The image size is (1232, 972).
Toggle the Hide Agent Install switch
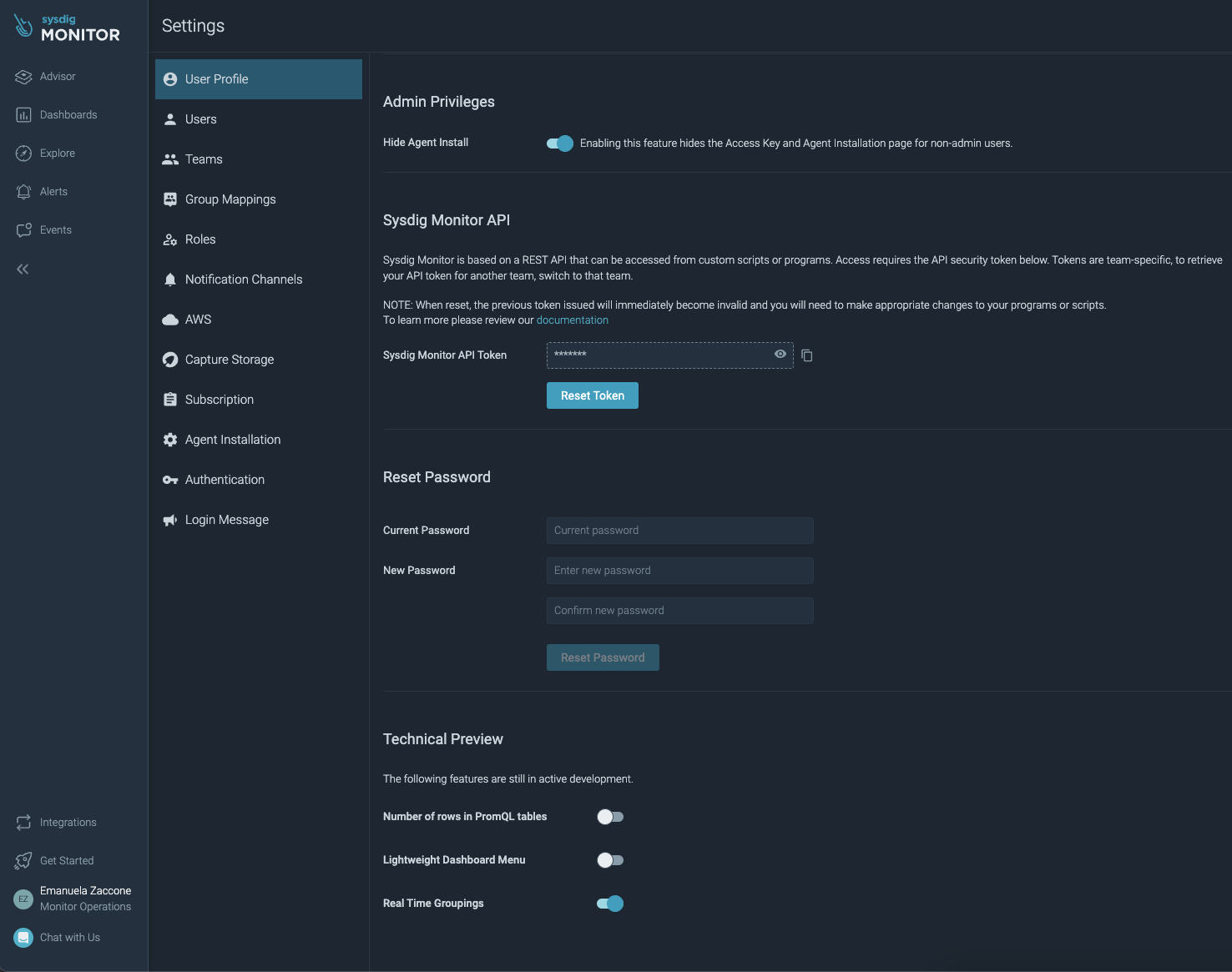560,144
